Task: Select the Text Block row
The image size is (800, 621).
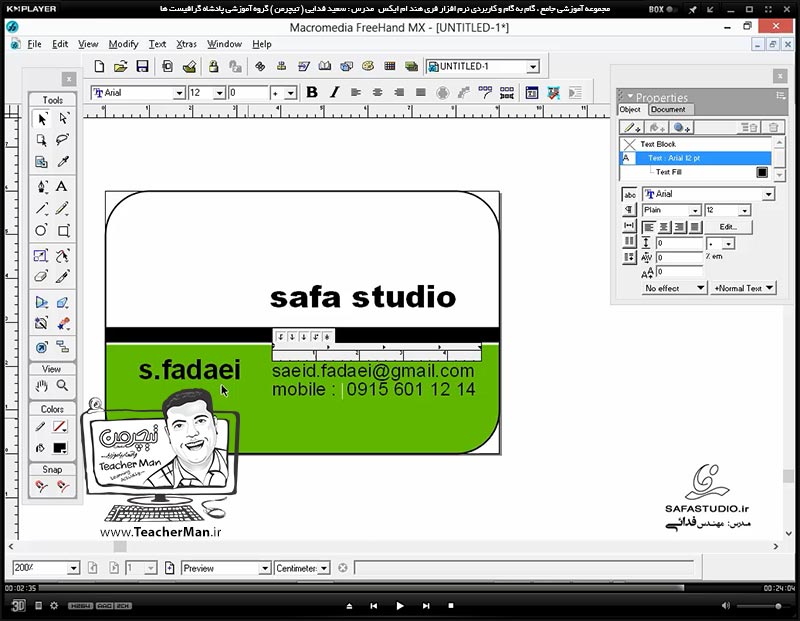Action: [696, 144]
